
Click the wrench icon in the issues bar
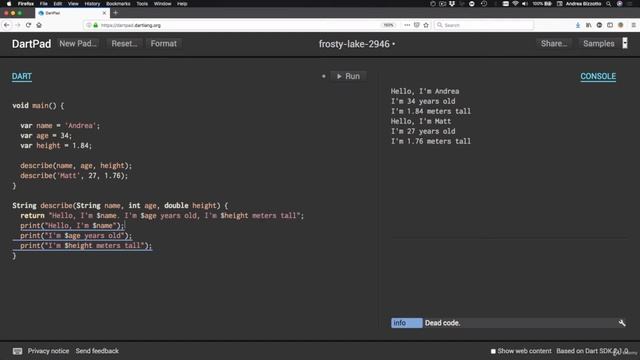(x=622, y=323)
